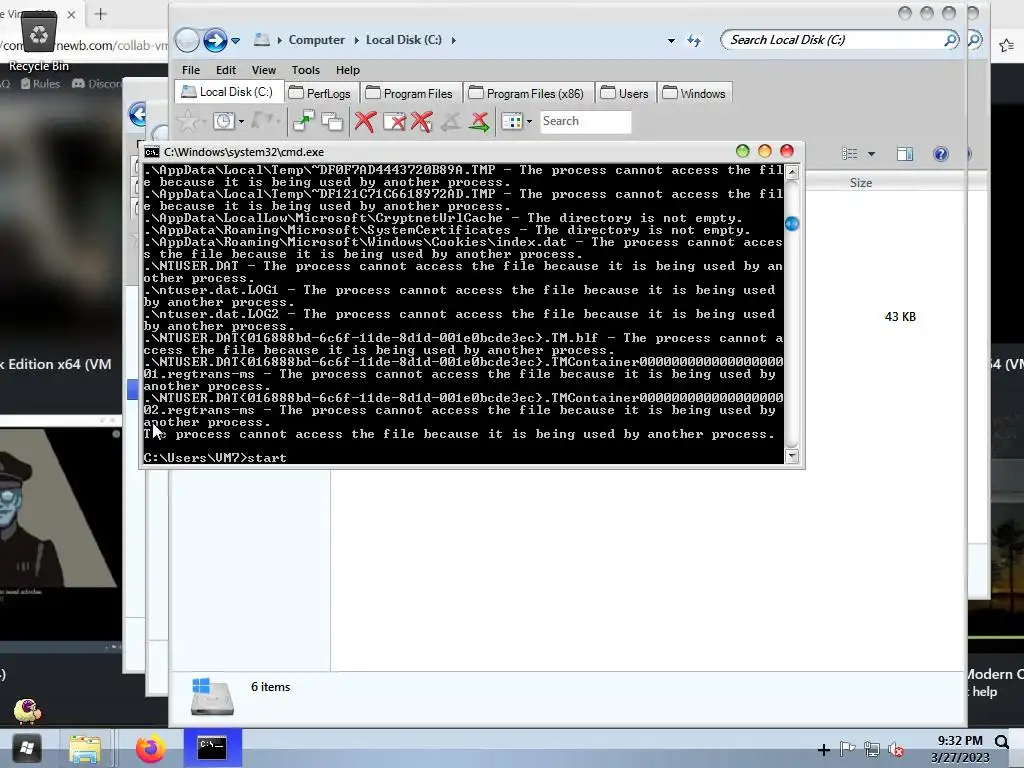Open the Tools menu

[x=306, y=70]
